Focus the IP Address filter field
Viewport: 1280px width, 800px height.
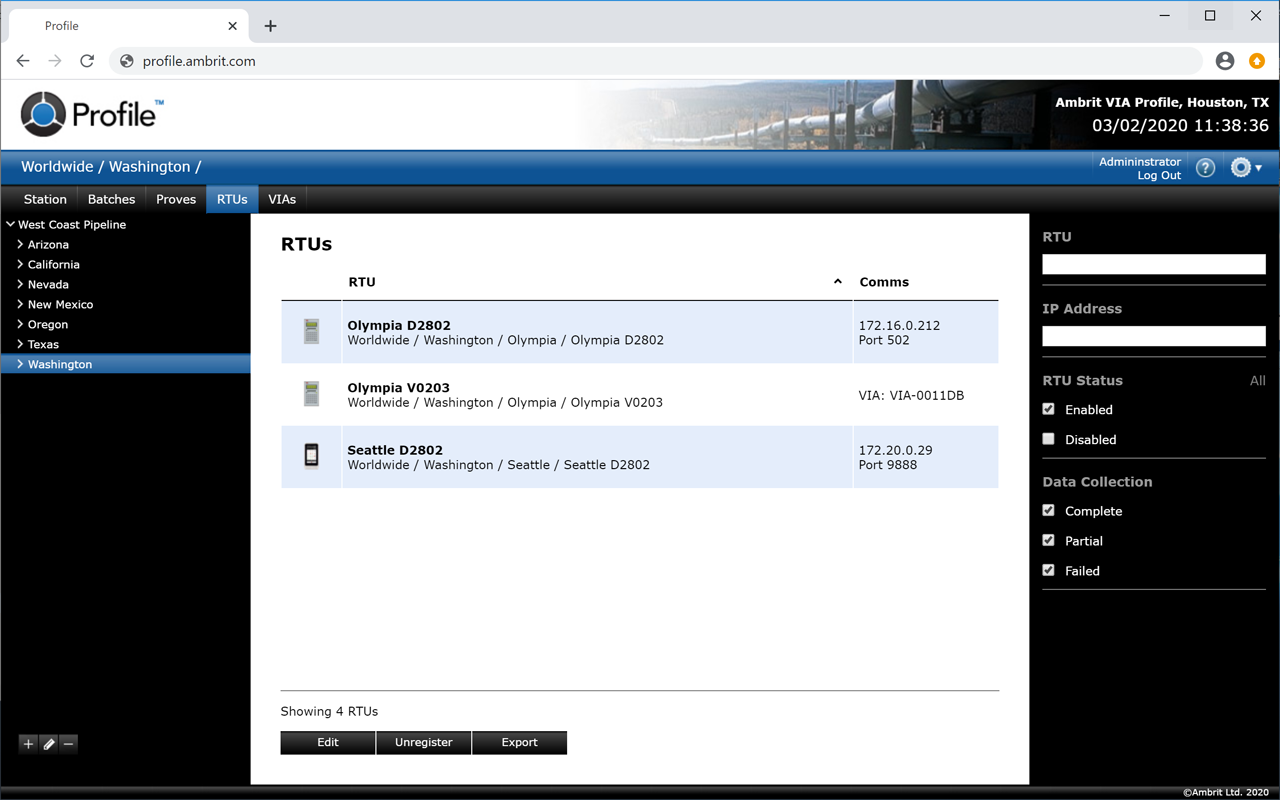[1153, 336]
